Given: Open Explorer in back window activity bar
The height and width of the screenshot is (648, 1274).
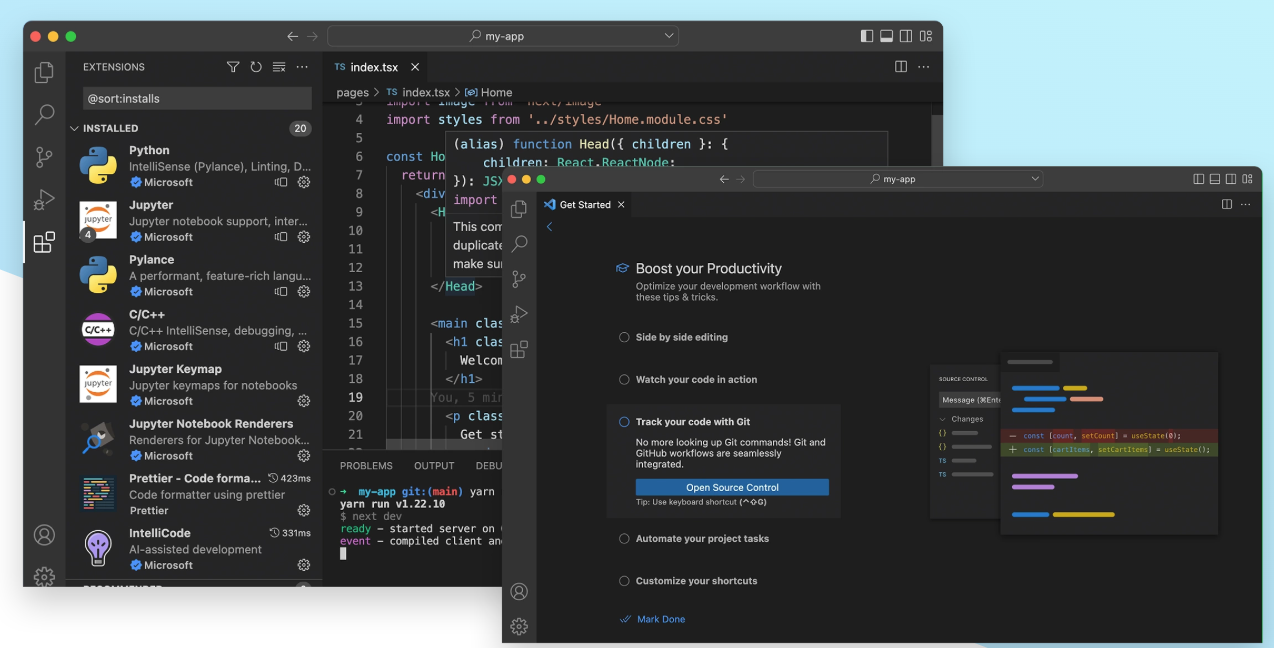Looking at the screenshot, I should pos(44,72).
